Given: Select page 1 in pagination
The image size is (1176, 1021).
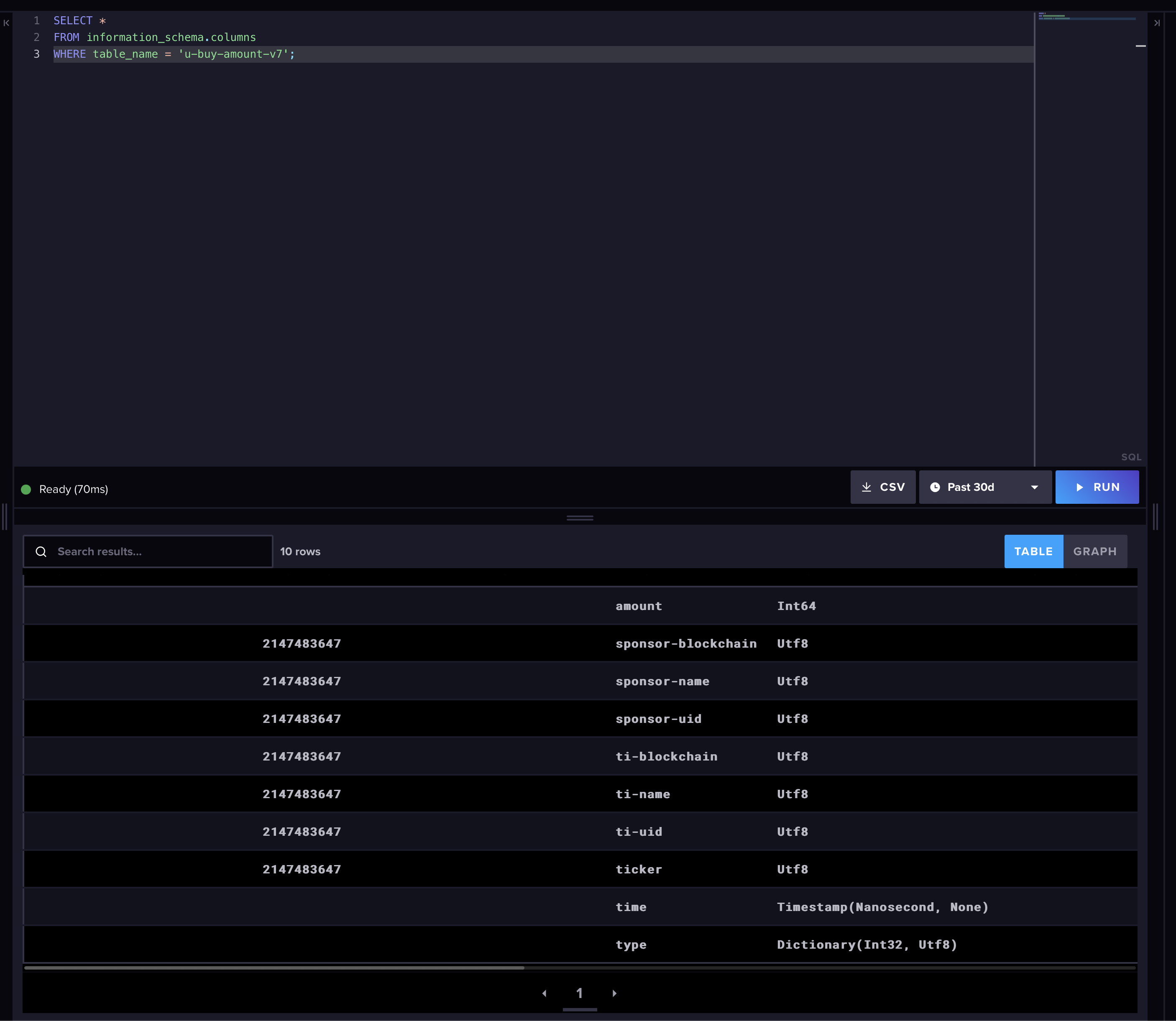Looking at the screenshot, I should click(x=580, y=993).
